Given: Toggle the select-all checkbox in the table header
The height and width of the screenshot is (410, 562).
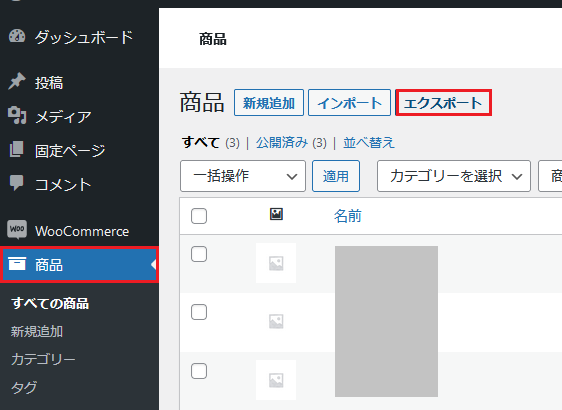Looking at the screenshot, I should point(199,216).
